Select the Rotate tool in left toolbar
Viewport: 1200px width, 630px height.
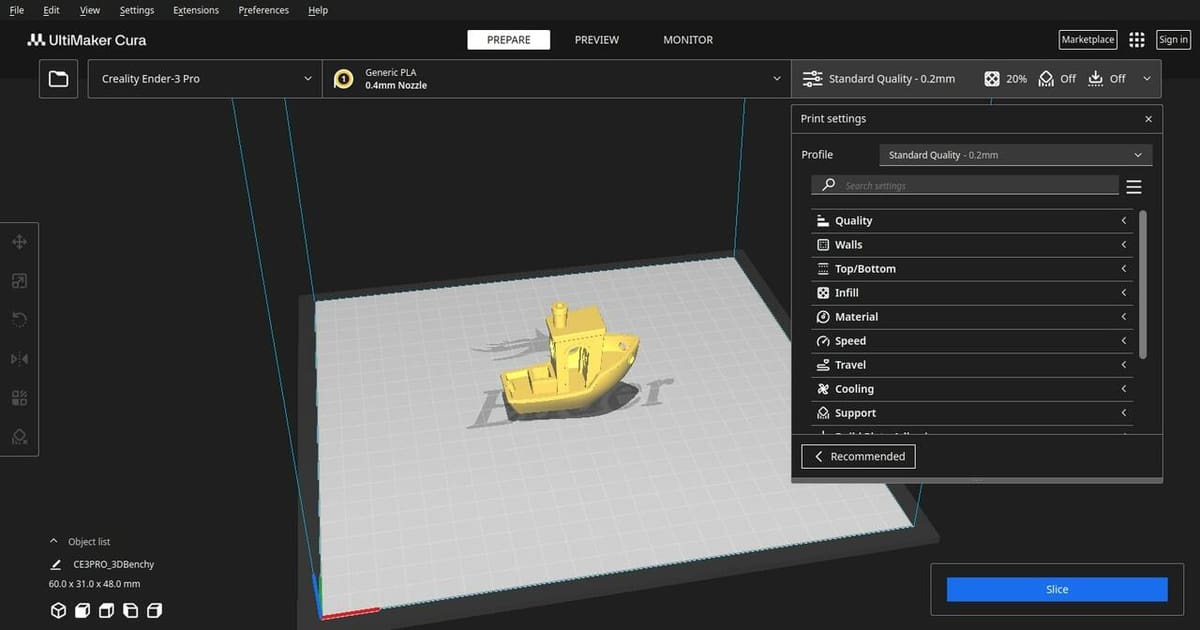coord(19,320)
